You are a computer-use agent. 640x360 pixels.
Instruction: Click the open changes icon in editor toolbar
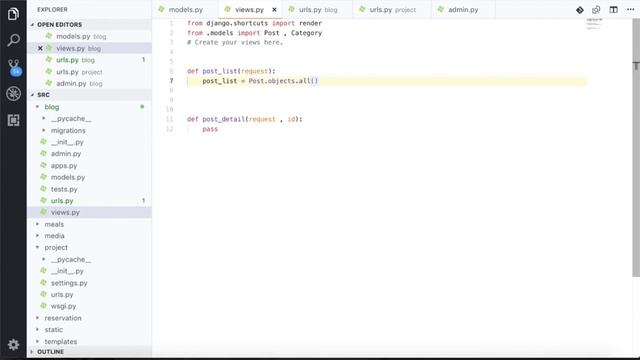(x=596, y=10)
